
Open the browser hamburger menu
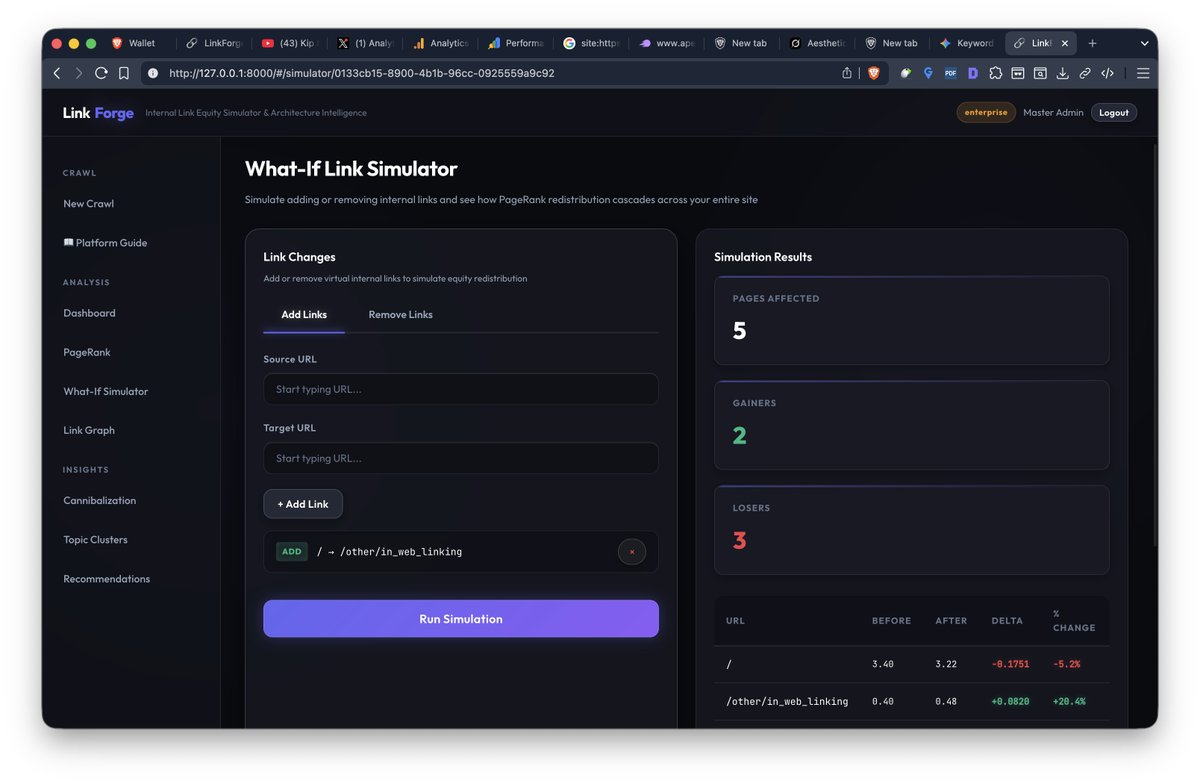click(x=1143, y=73)
